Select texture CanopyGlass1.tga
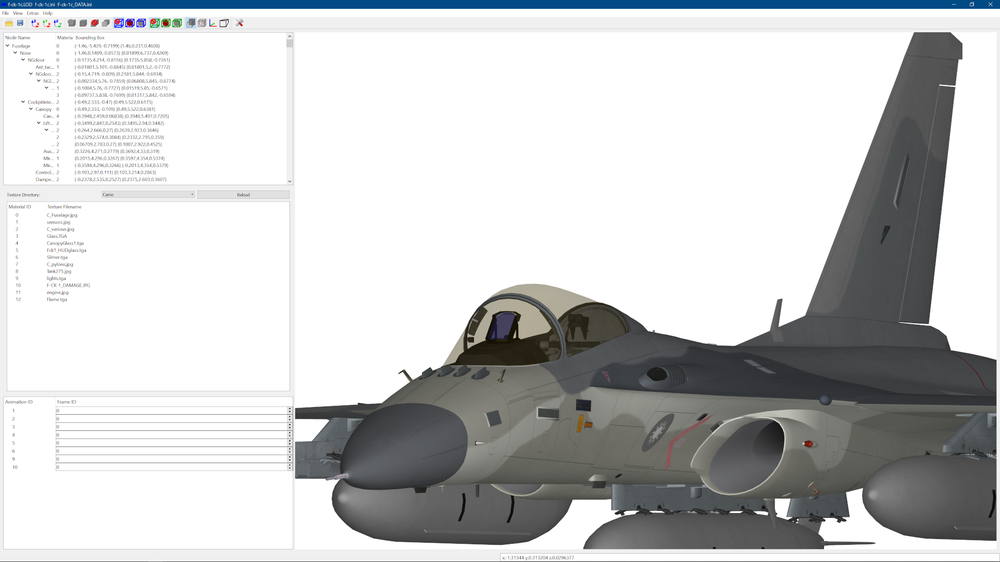 pyautogui.click(x=65, y=243)
